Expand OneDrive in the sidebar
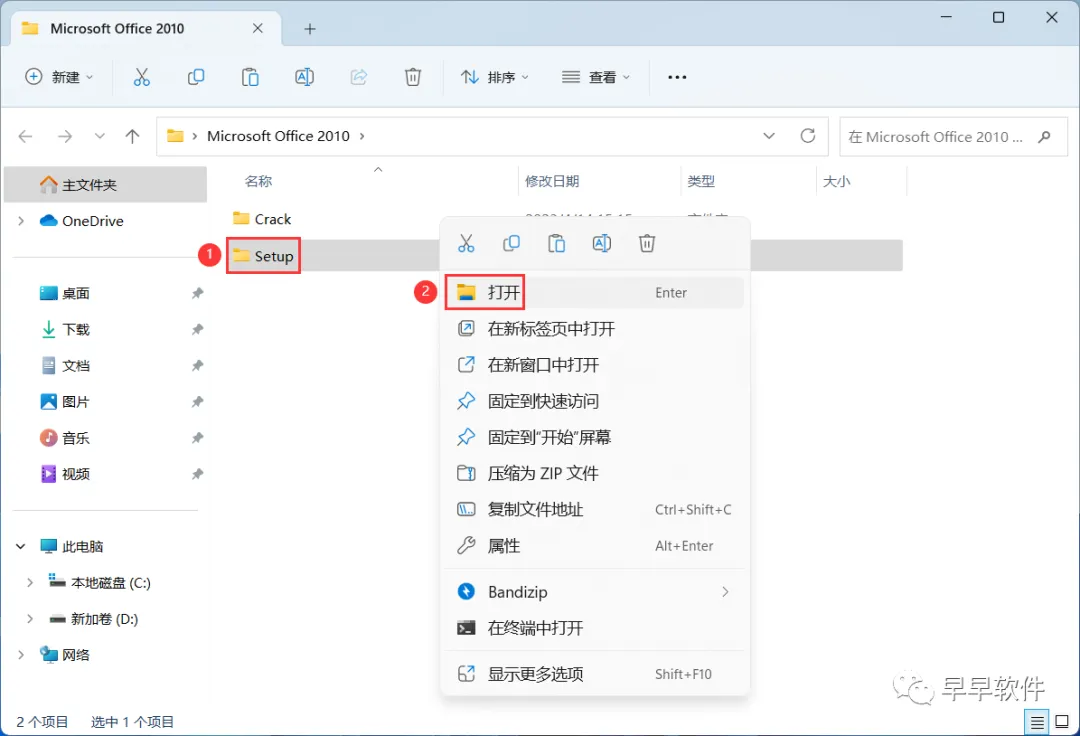The image size is (1080, 736). [21, 221]
